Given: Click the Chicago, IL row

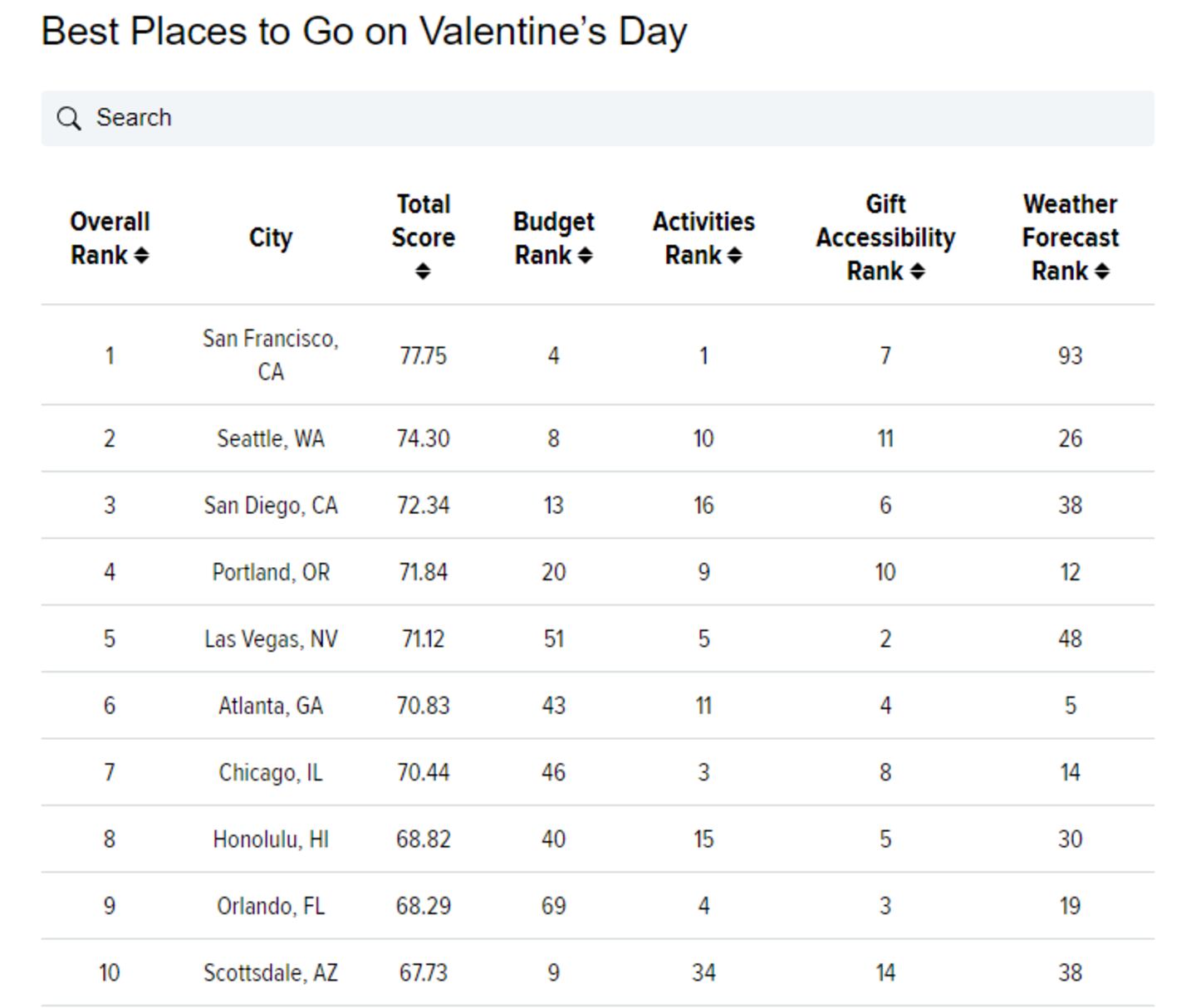Looking at the screenshot, I should 598,772.
